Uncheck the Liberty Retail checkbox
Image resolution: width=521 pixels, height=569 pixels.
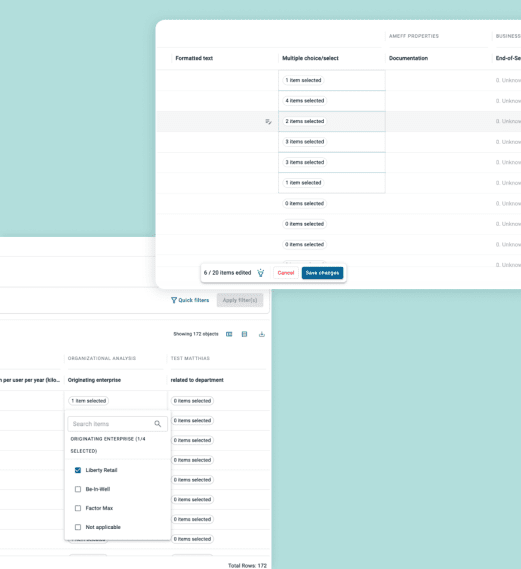(78, 470)
